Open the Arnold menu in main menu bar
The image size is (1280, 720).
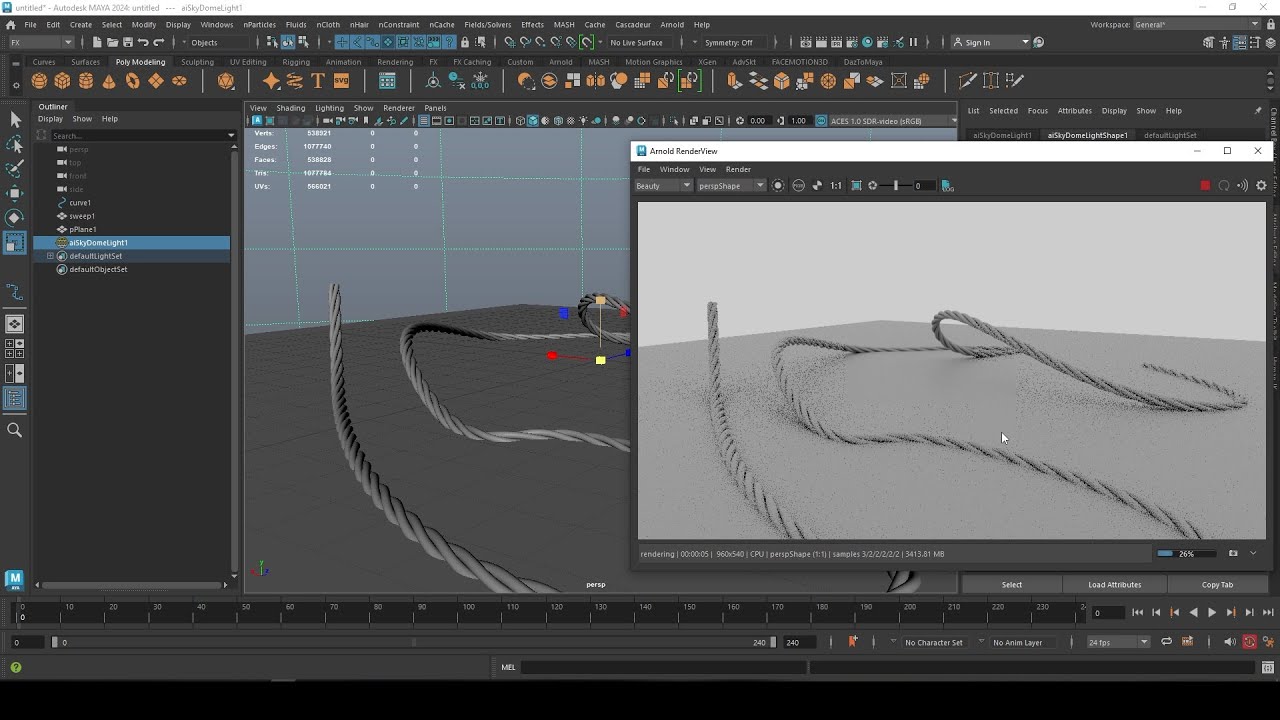672,24
